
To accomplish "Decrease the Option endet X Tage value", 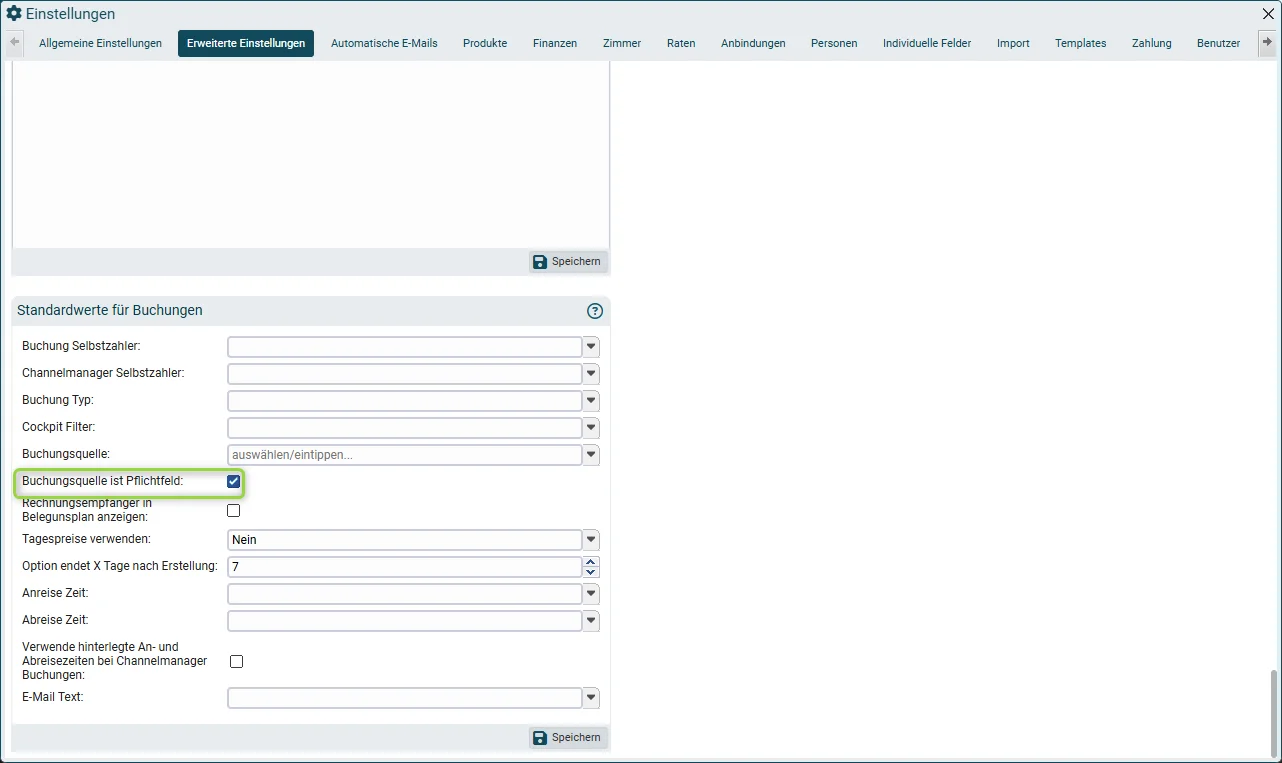I will 591,572.
